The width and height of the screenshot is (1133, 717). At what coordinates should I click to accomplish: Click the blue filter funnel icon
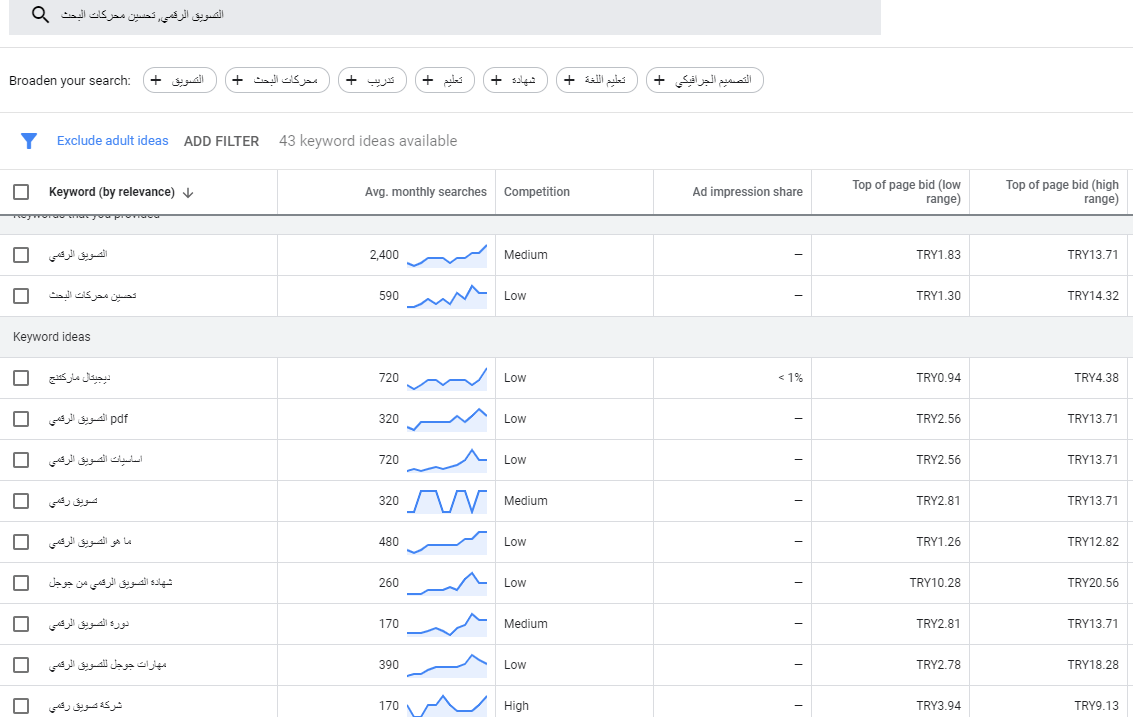29,141
